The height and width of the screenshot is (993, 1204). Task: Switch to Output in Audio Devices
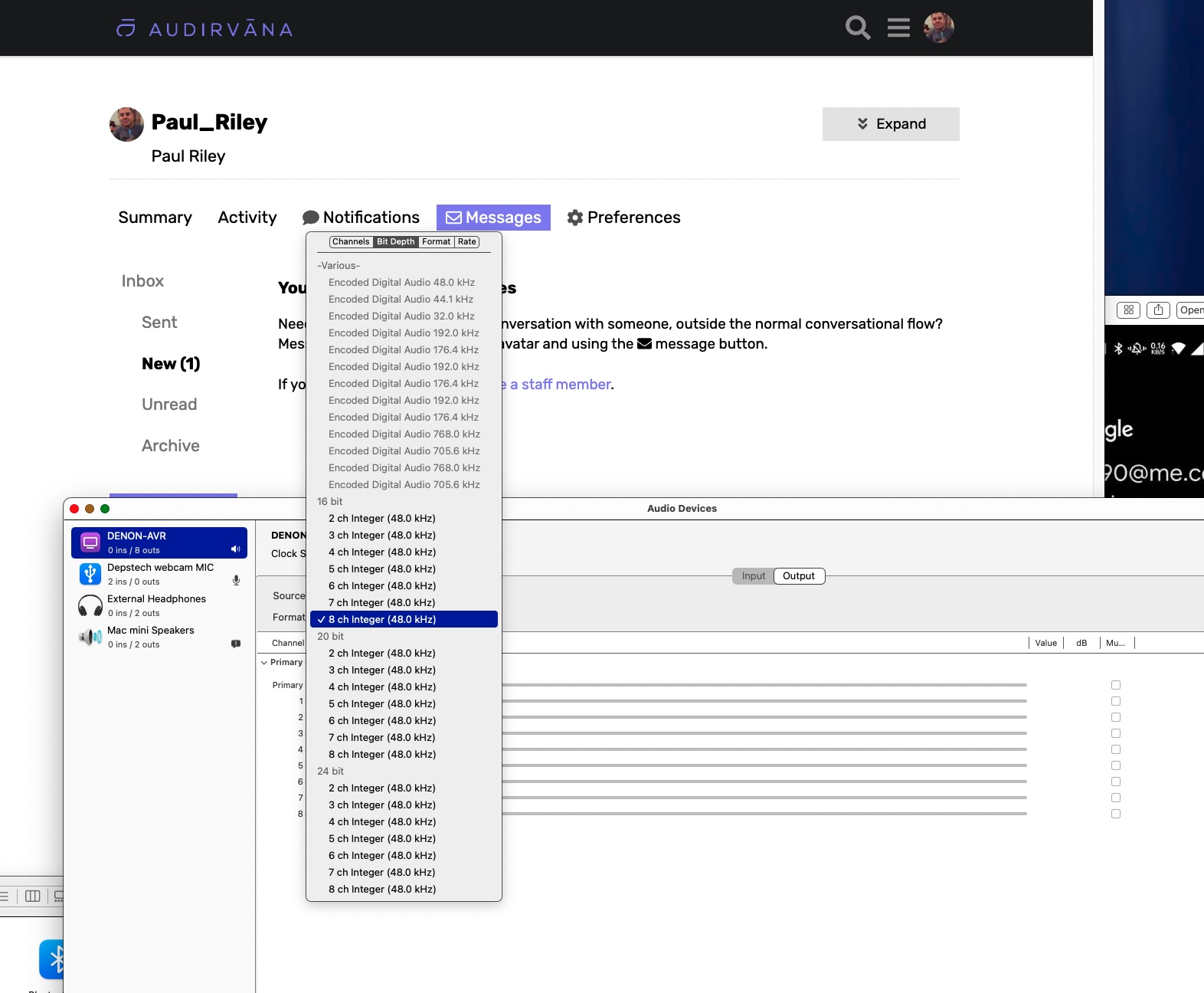click(799, 576)
